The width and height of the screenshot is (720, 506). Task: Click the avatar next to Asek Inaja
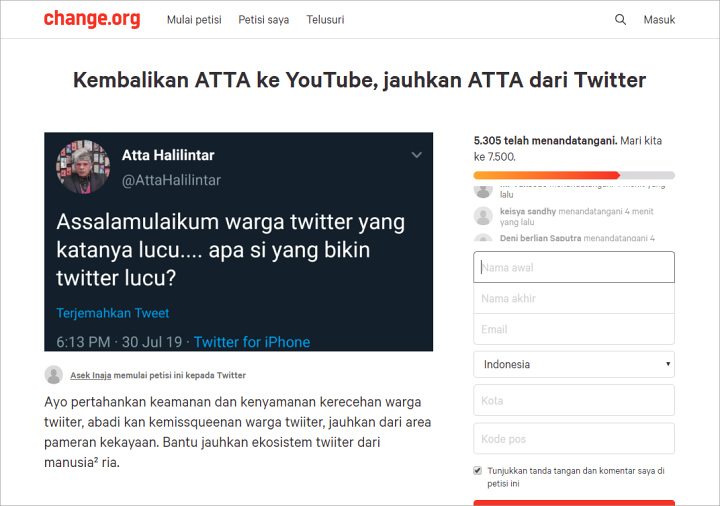point(53,375)
